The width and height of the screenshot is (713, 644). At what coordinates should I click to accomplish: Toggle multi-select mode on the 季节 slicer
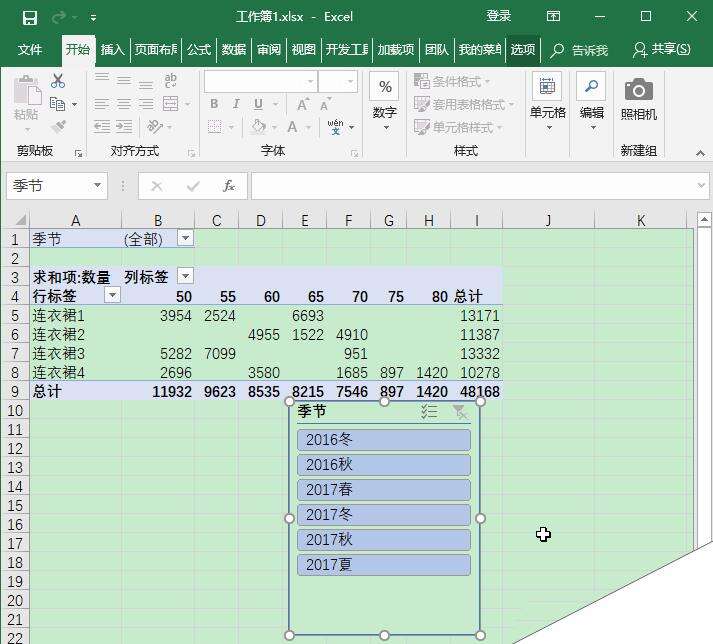coord(429,412)
